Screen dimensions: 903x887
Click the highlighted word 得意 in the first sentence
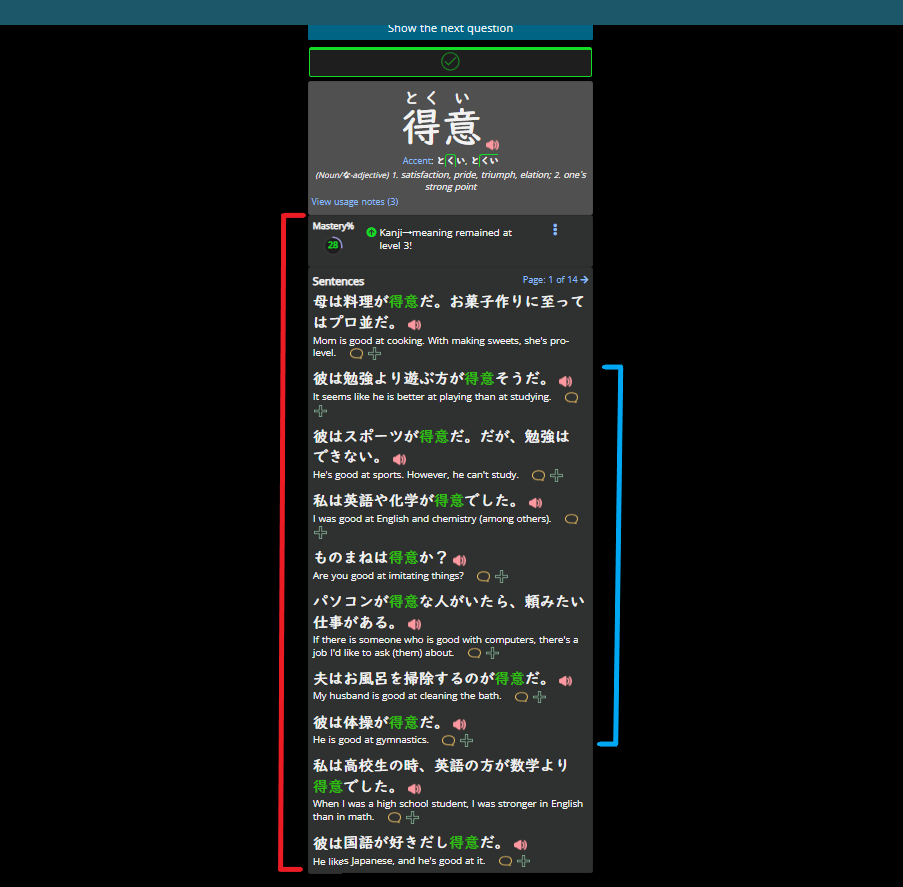[402, 300]
